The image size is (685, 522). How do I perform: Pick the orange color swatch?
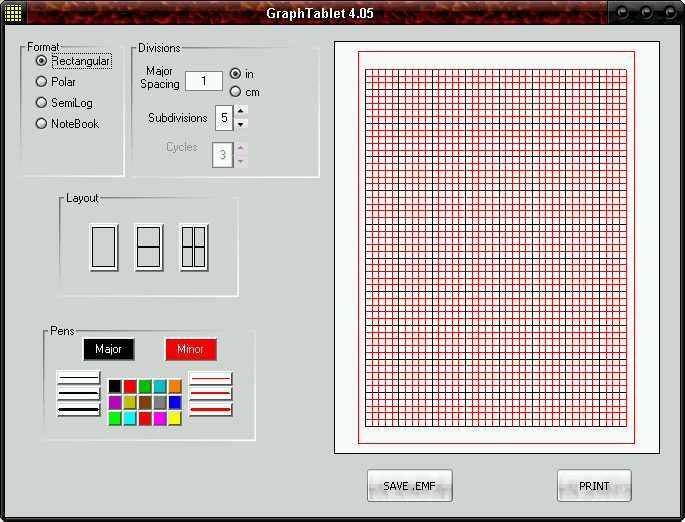(175, 386)
